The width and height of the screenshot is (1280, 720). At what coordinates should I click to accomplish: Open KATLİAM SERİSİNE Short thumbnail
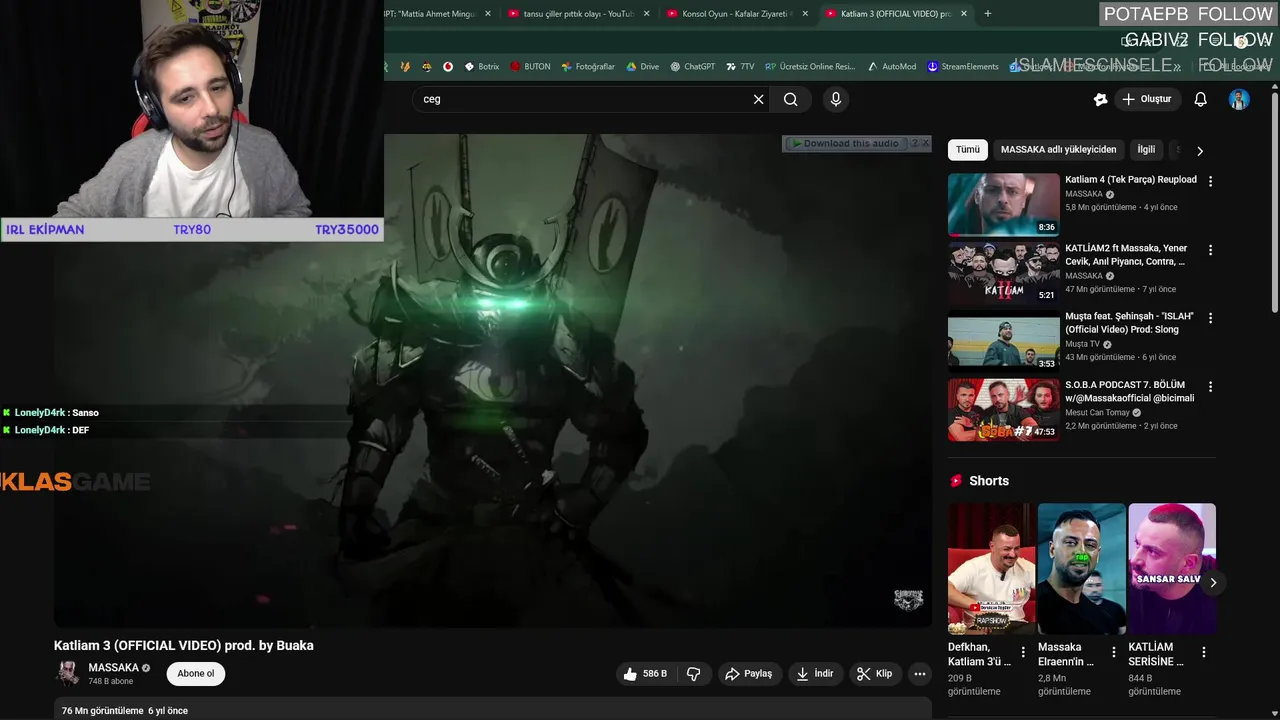pos(1171,569)
